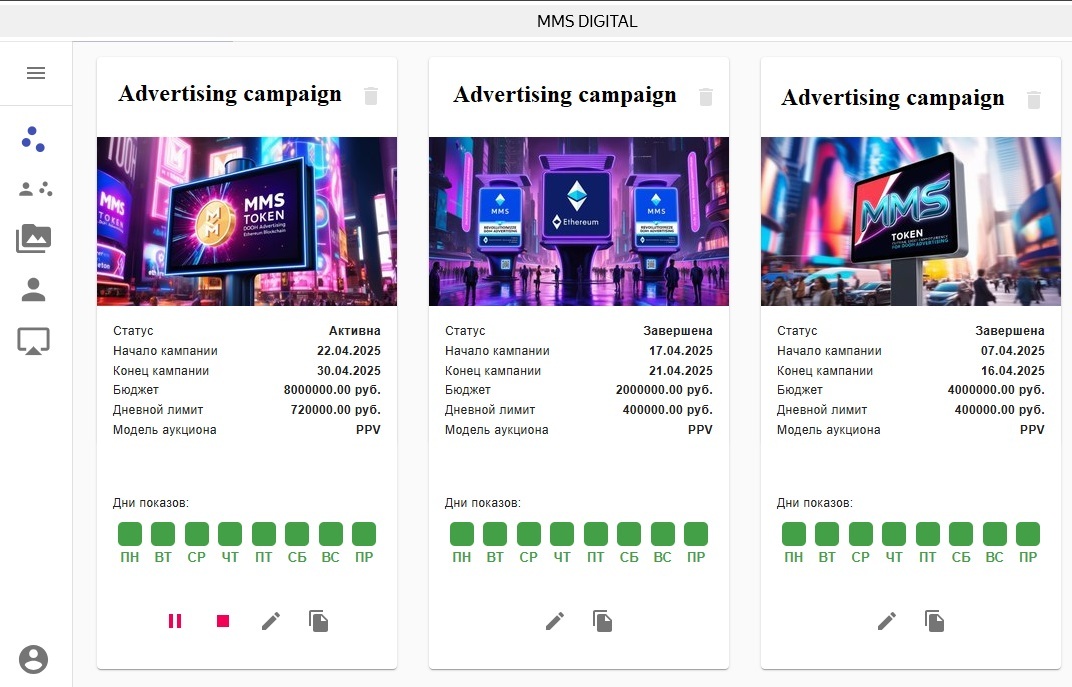The image size is (1072, 687).
Task: Toggle СБ day in 22.04.2025 campaign
Action: click(x=297, y=534)
